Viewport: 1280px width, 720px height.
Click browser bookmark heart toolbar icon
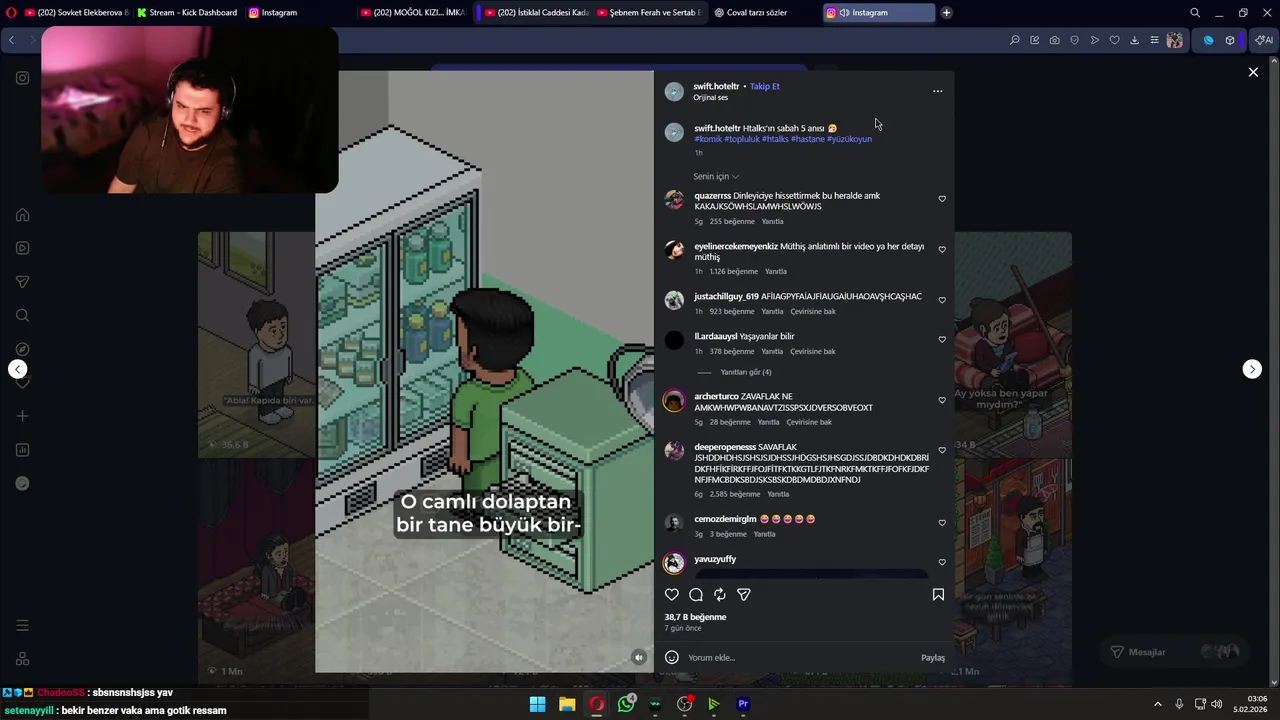1115,40
